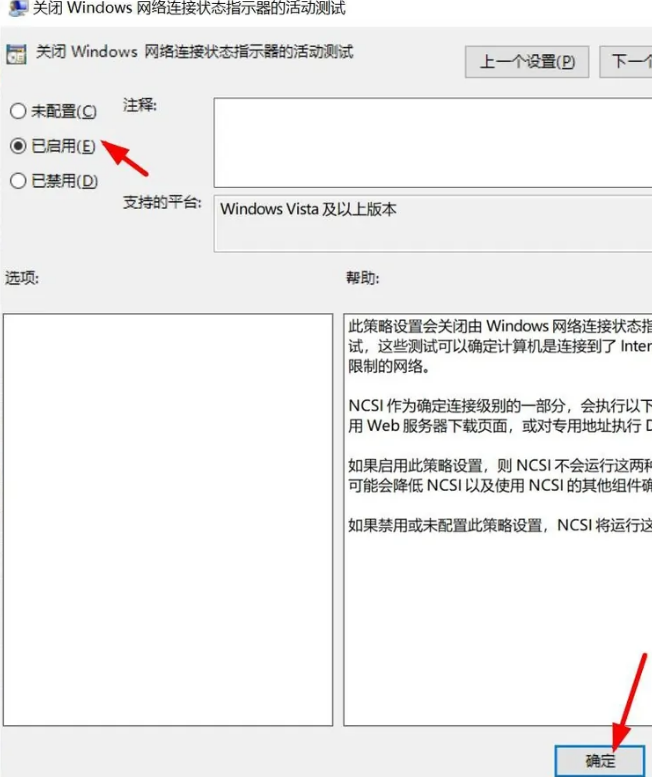This screenshot has width=652, height=777.
Task: Click the 'Windows Vista 及以上版本' platform text
Action: point(308,209)
